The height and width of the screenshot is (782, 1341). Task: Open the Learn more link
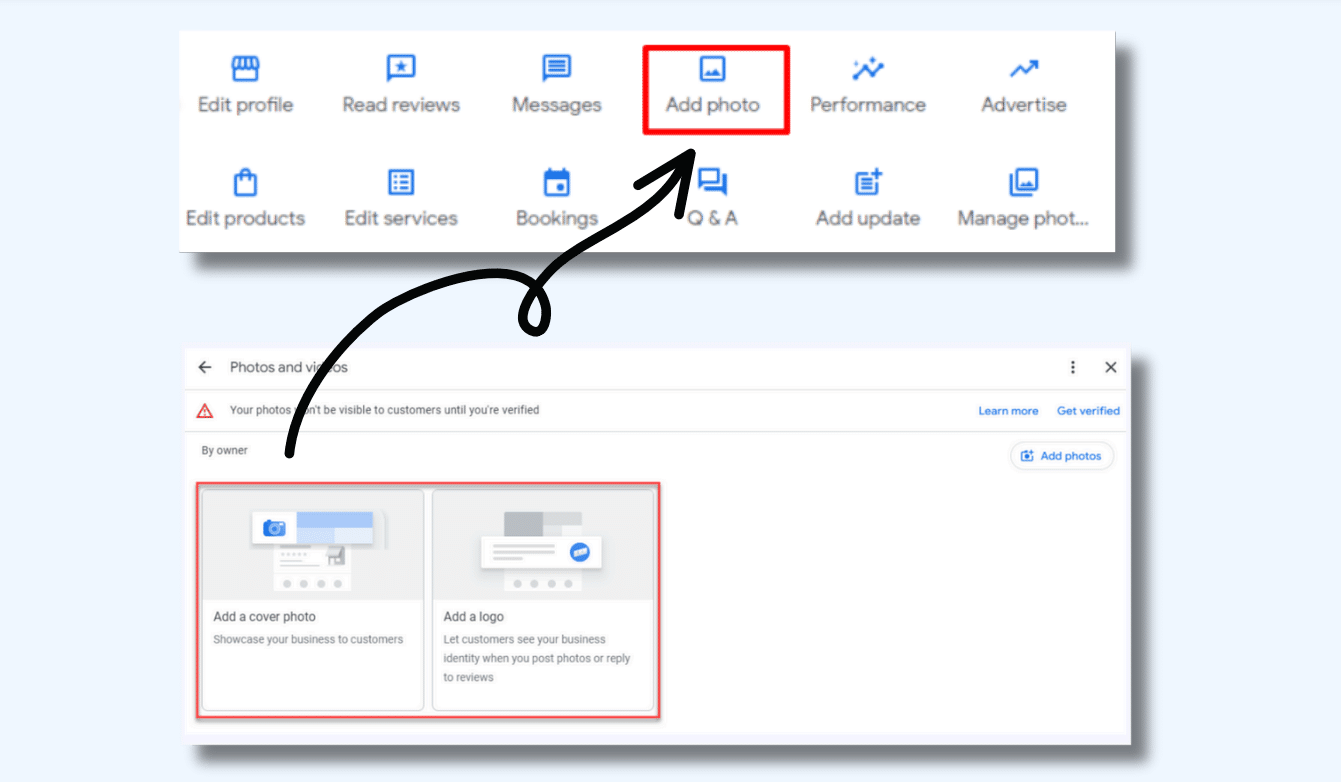click(x=1008, y=410)
